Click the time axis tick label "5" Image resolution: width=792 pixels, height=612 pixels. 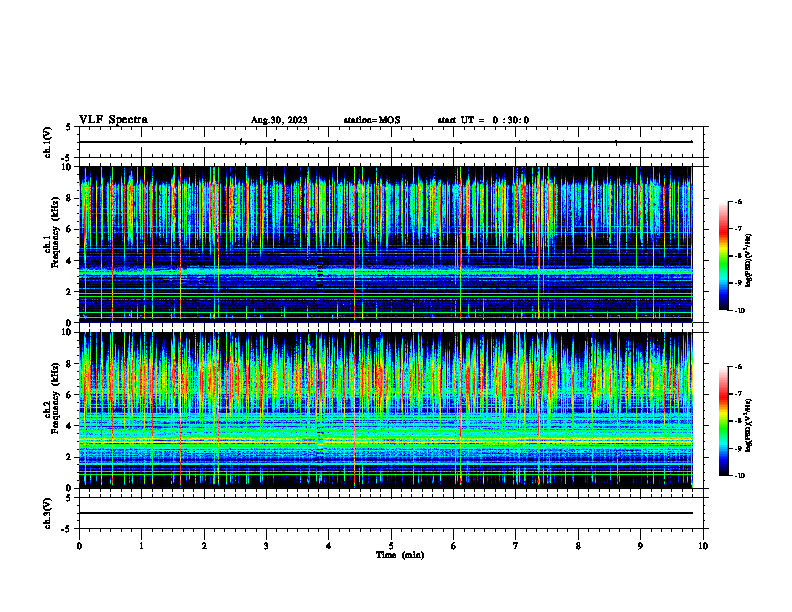(391, 546)
